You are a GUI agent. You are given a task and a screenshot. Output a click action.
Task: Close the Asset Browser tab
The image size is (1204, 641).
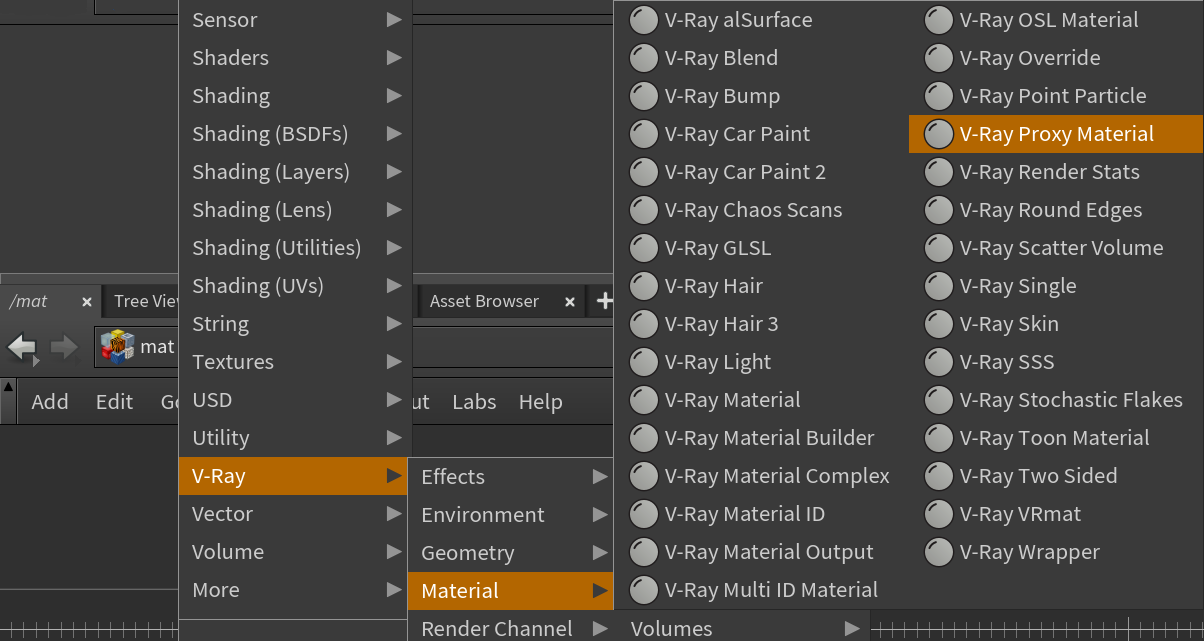click(570, 302)
